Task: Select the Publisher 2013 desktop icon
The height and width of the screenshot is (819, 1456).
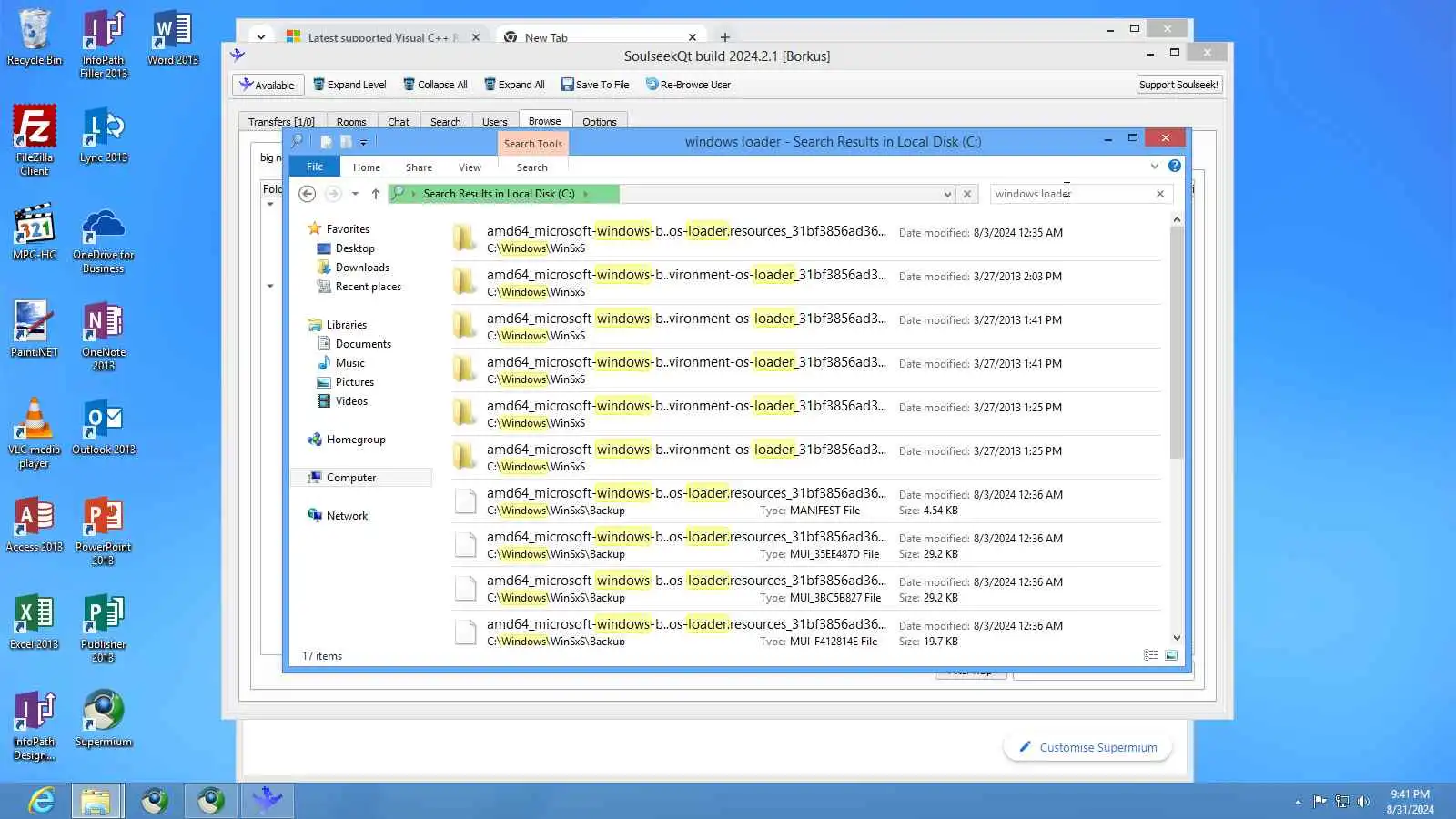Action: coord(104,629)
